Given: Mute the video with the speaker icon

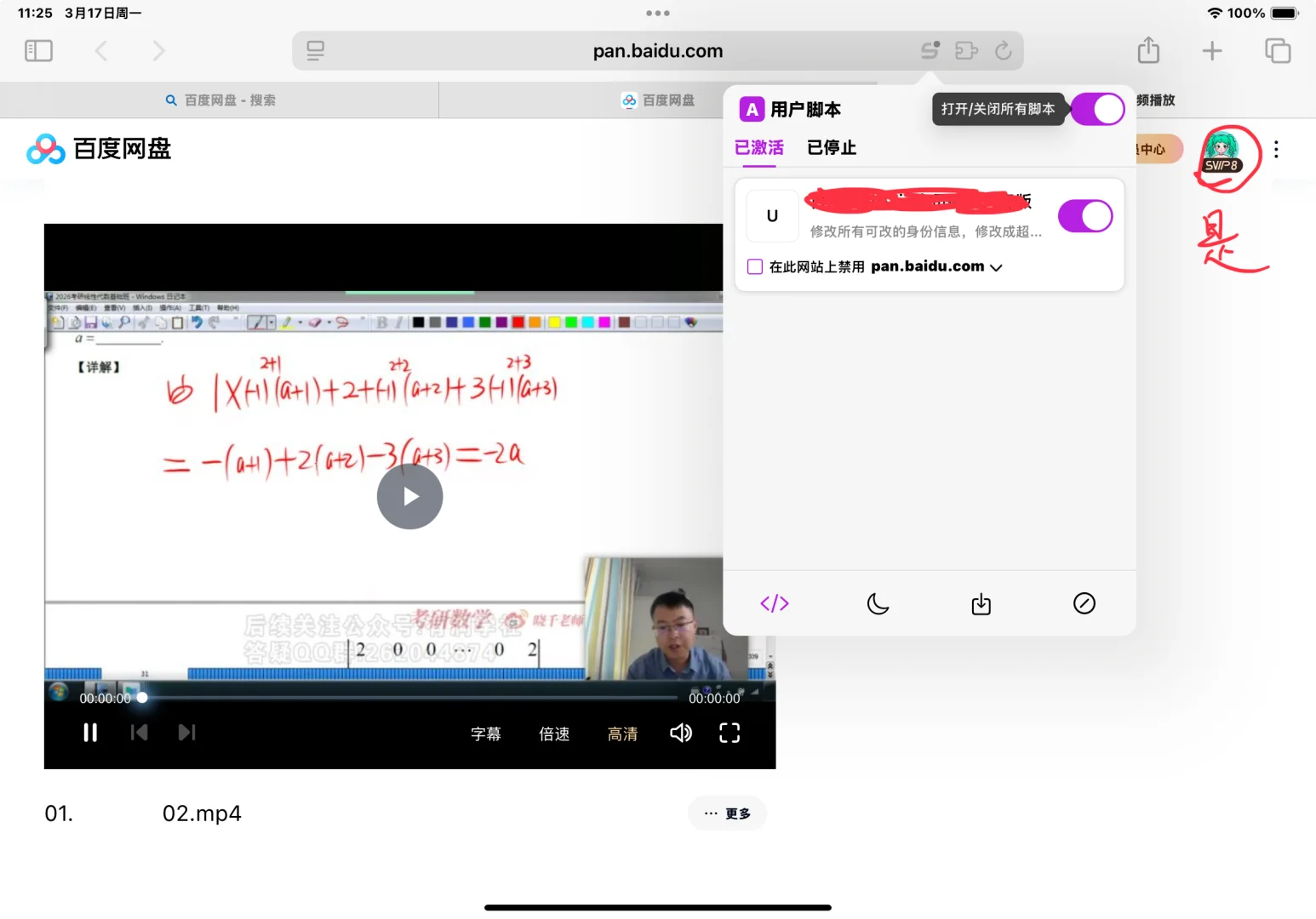Looking at the screenshot, I should (x=680, y=732).
